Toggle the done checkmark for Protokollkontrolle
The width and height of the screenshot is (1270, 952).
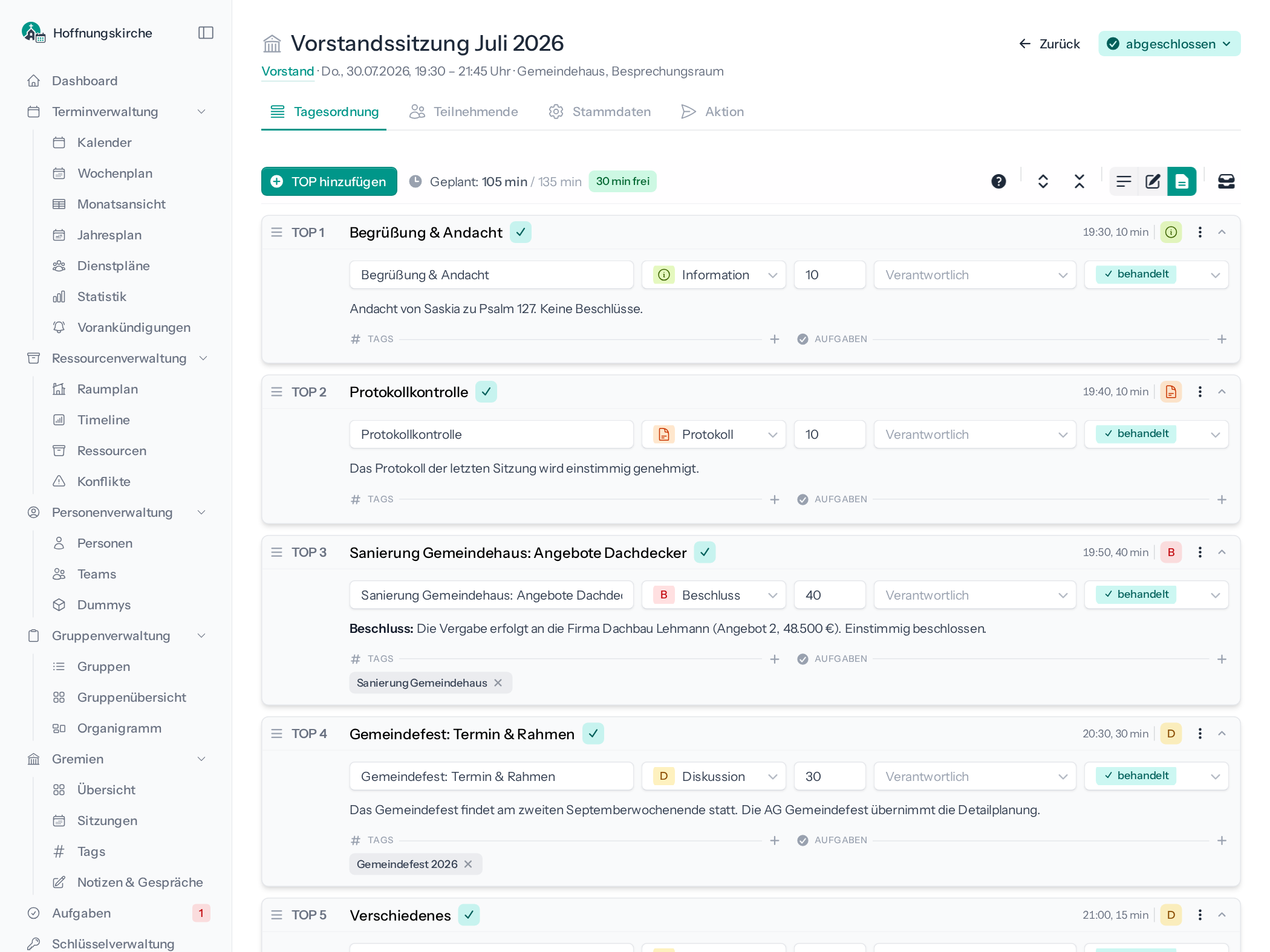click(486, 392)
